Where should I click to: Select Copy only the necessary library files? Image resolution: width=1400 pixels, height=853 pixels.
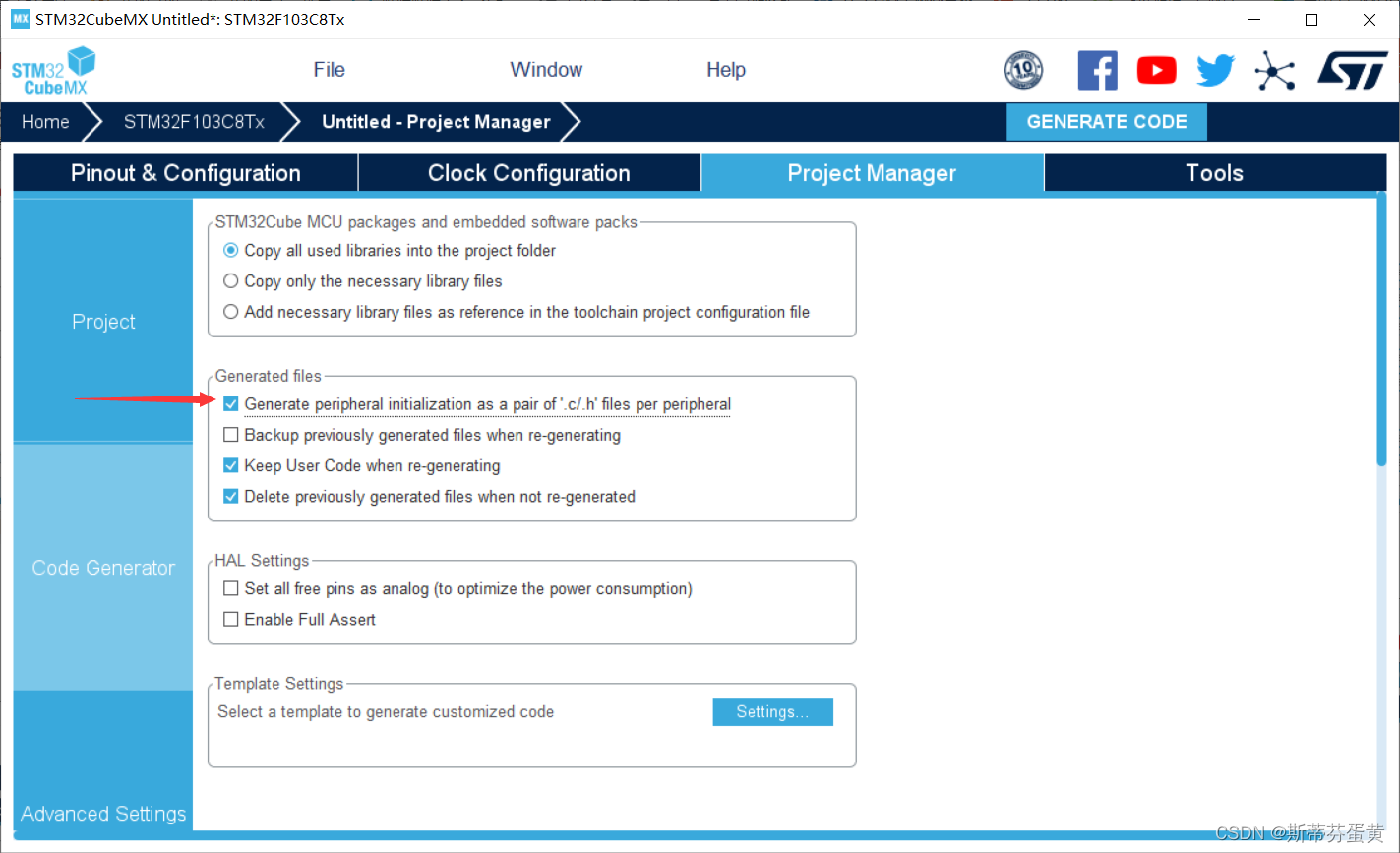click(231, 281)
